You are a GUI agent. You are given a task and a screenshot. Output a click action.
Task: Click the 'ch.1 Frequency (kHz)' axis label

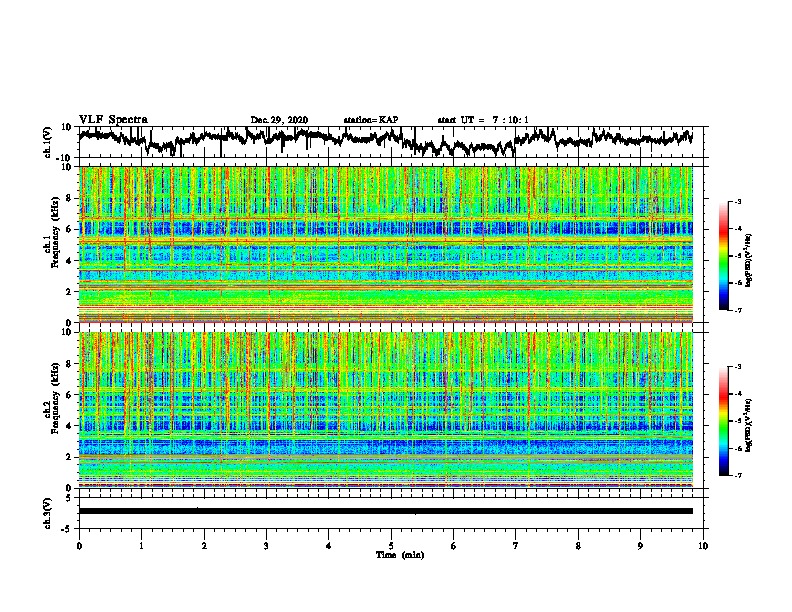tap(51, 234)
